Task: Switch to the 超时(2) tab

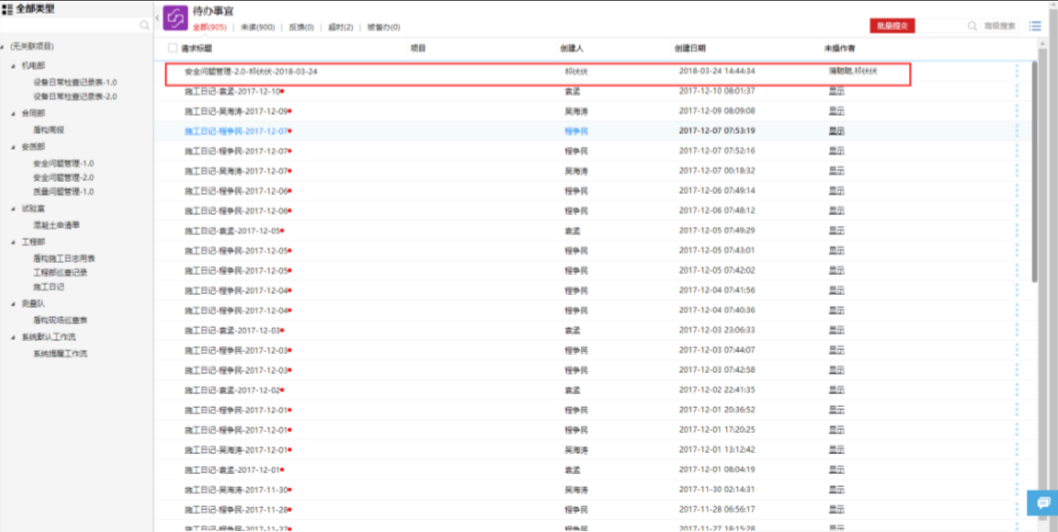Action: 341,28
